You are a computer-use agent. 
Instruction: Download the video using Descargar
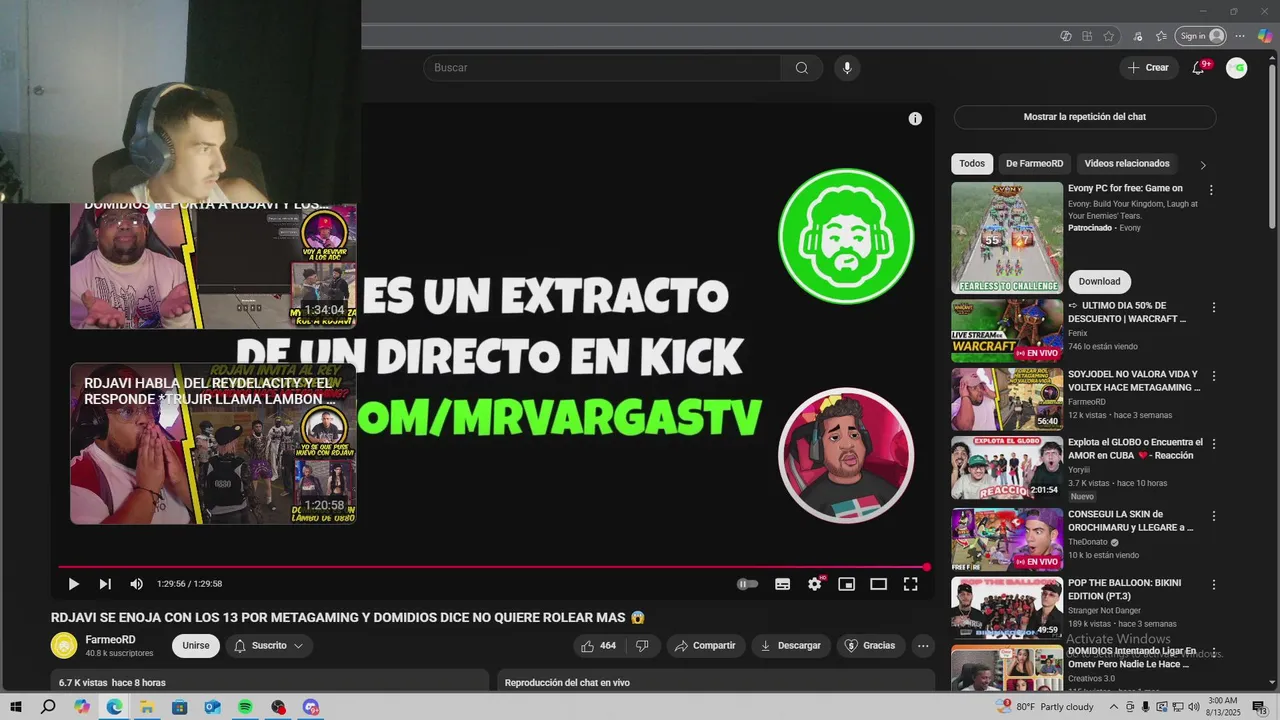(x=790, y=646)
